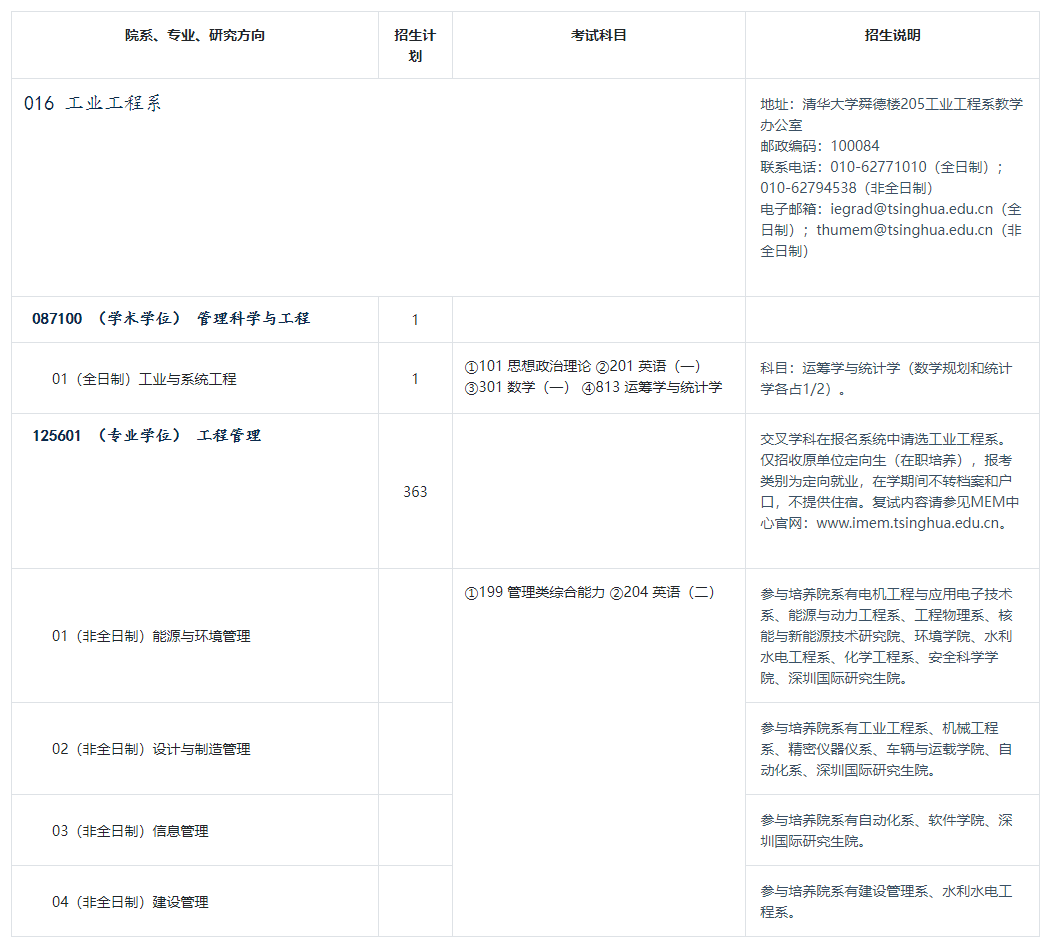The image size is (1049, 938).
Task: Select 02(非全日制)设计与制造管理 direction
Action: click(151, 749)
